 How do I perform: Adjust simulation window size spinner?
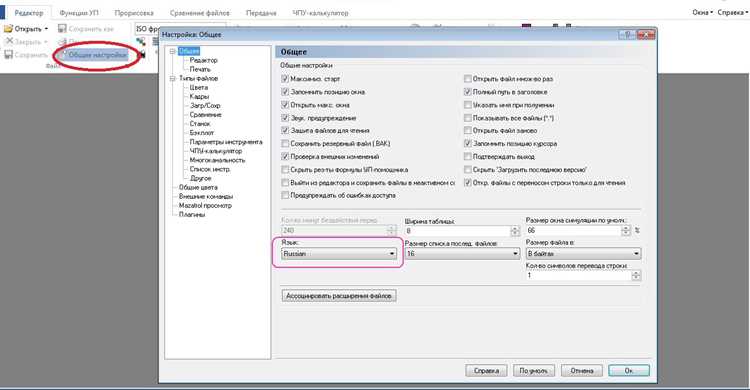626,231
